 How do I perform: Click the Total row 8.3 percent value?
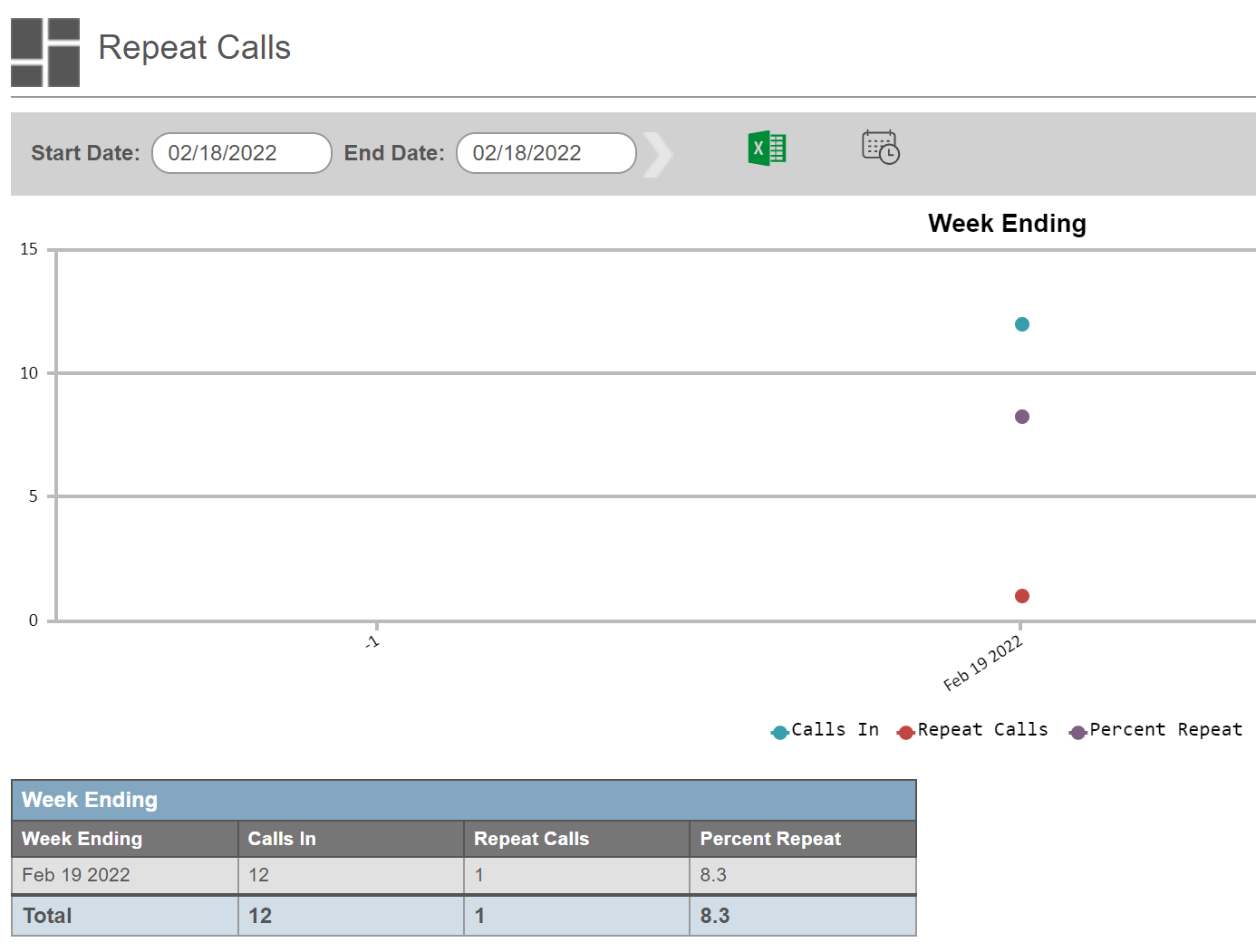715,916
